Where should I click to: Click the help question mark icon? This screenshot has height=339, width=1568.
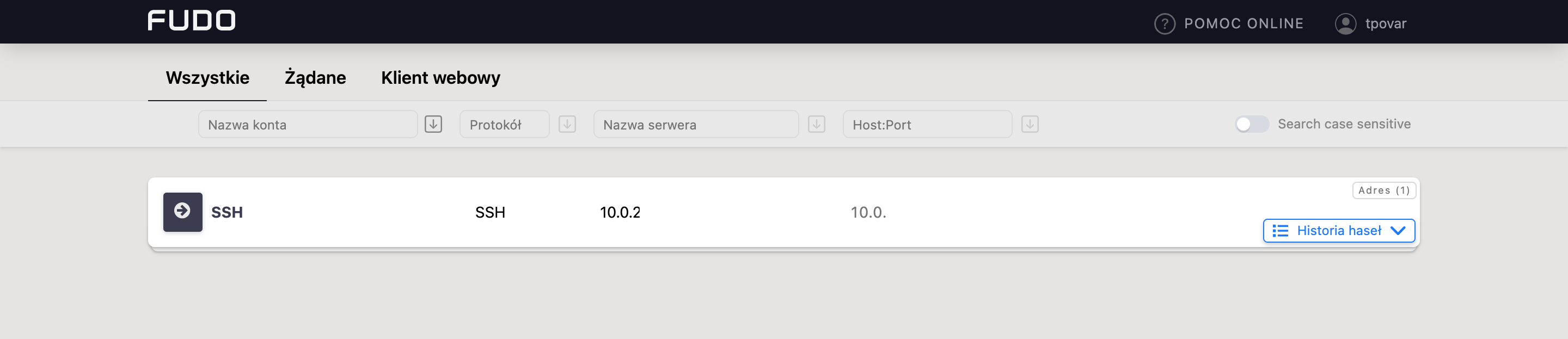(1165, 24)
